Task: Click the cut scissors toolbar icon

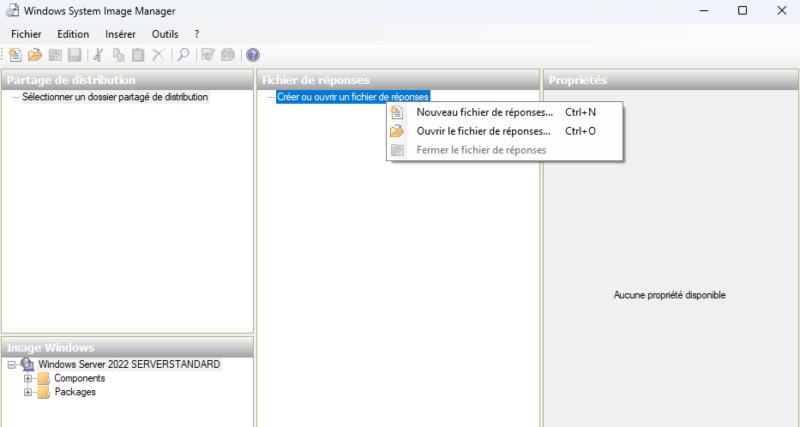Action: tap(98, 55)
